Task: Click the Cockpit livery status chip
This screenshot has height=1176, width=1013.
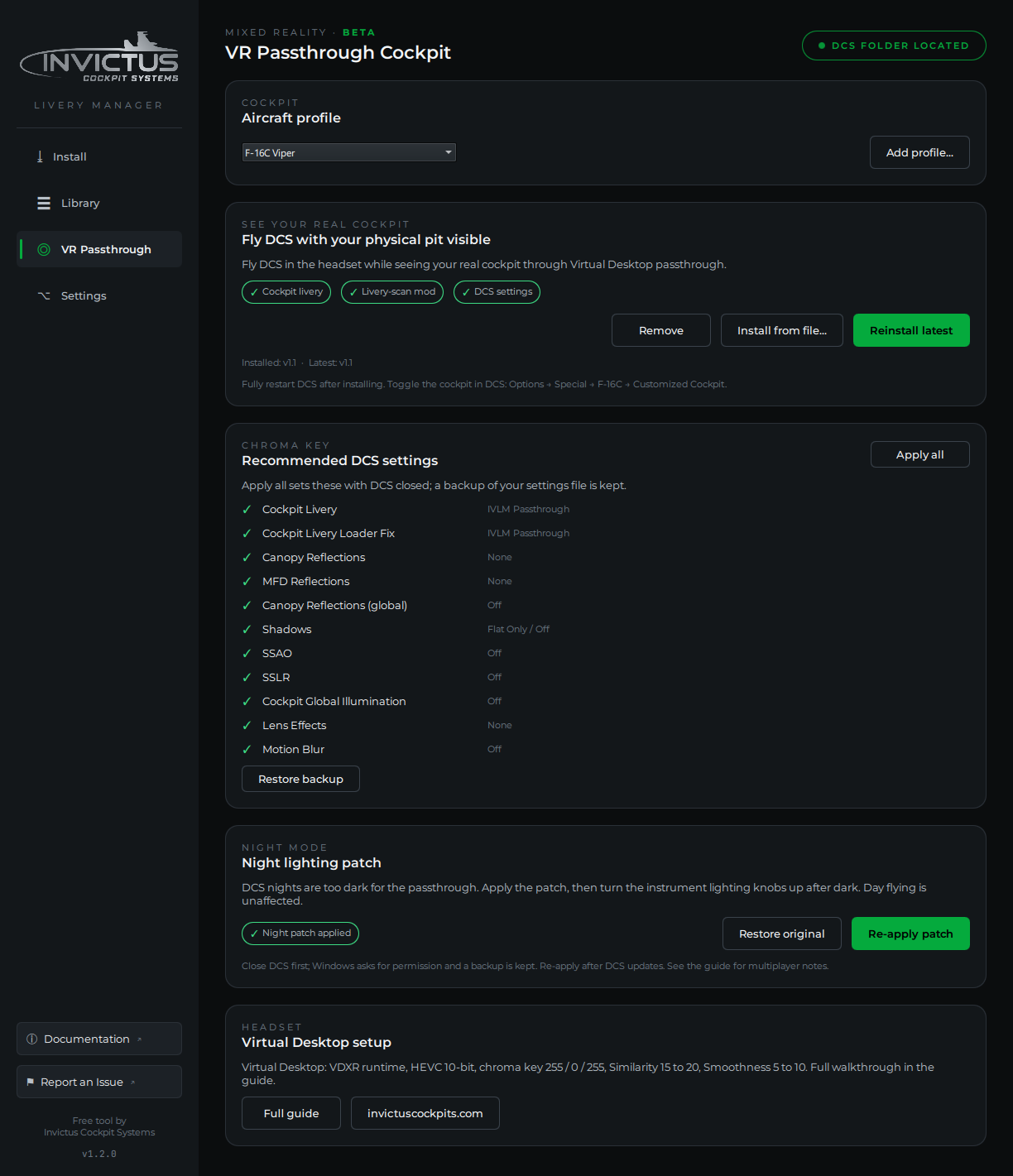Action: click(x=286, y=292)
